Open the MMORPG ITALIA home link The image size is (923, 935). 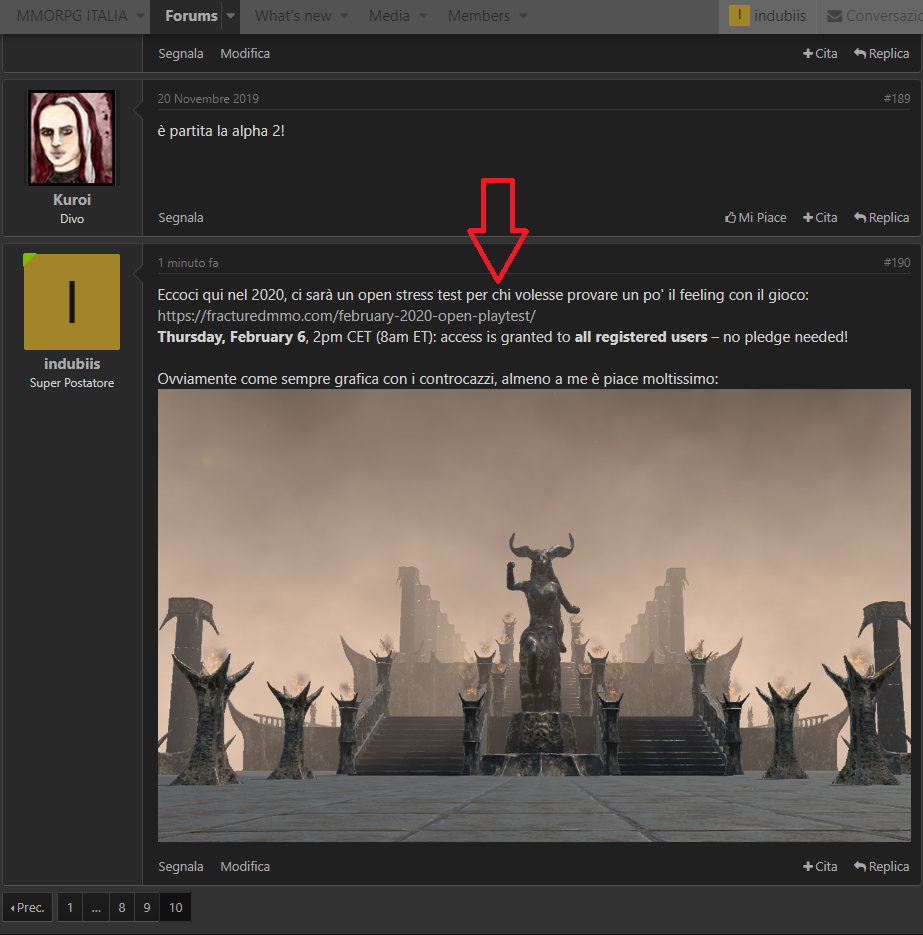pyautogui.click(x=72, y=16)
